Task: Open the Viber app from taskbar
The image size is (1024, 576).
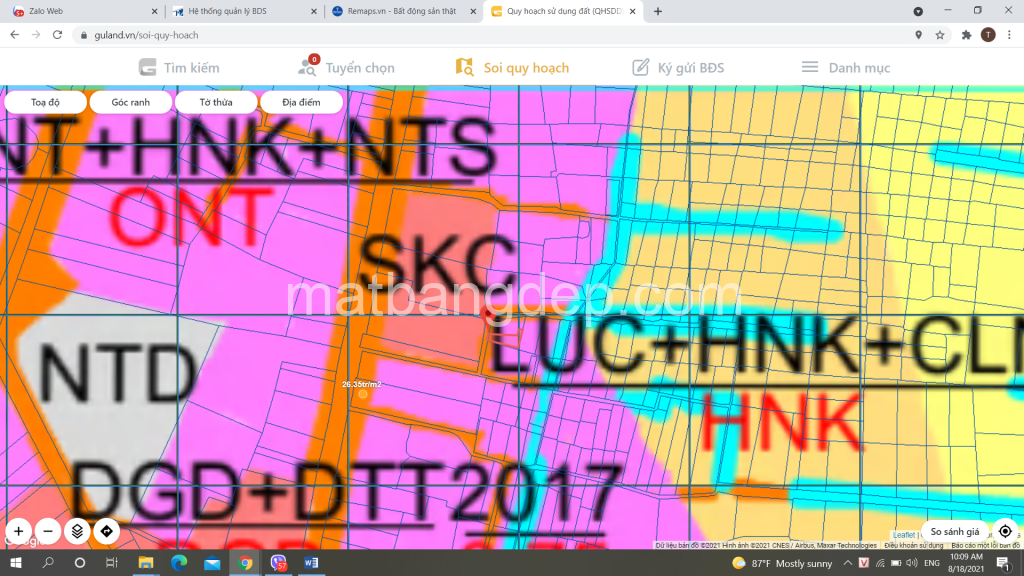Action: click(278, 562)
